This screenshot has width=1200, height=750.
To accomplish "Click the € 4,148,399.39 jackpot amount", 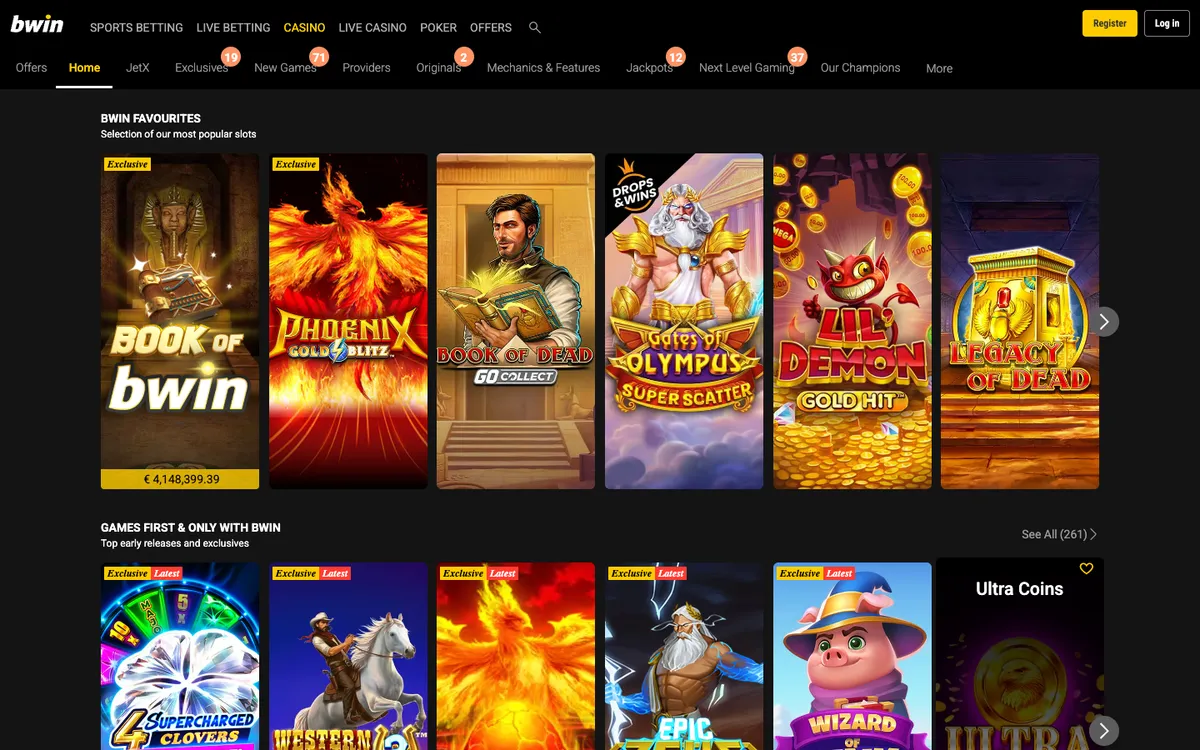I will coord(181,479).
